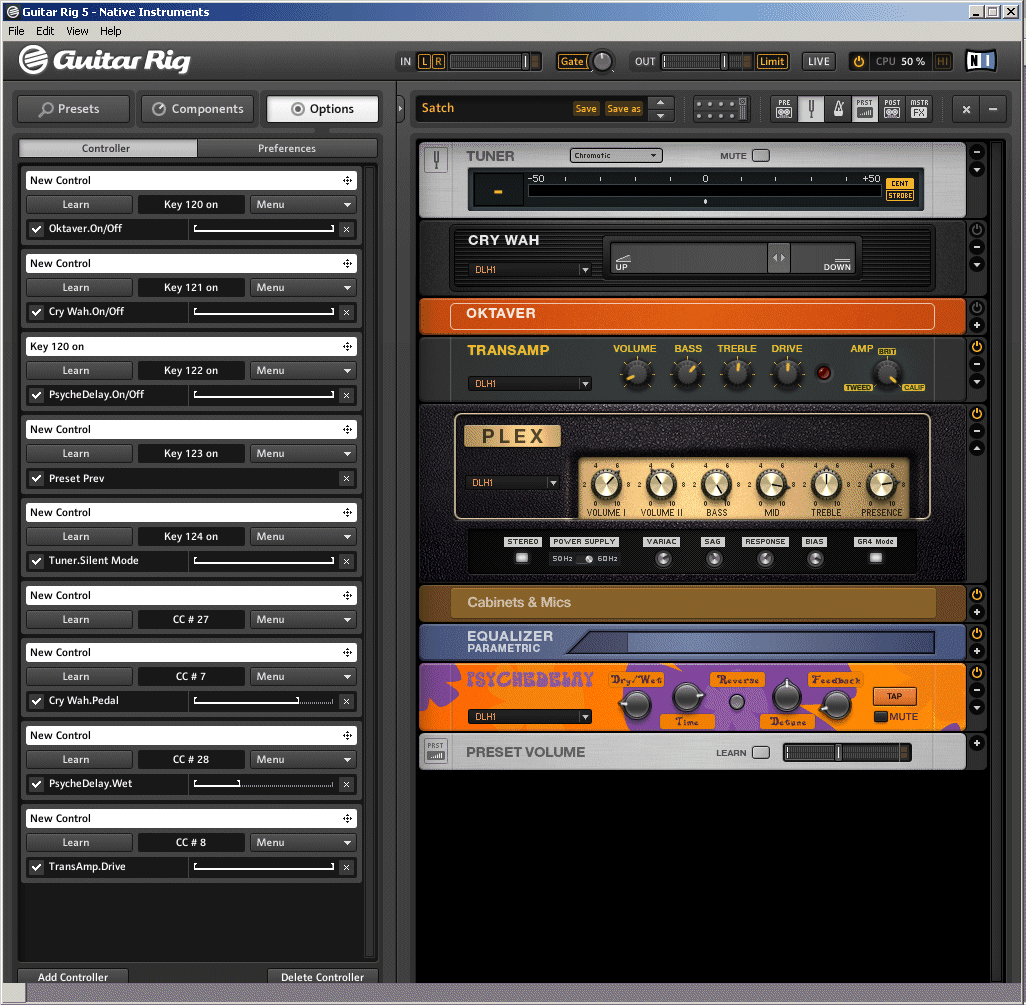
Task: Open the Menu dropdown for Key 120 on
Action: click(x=303, y=205)
